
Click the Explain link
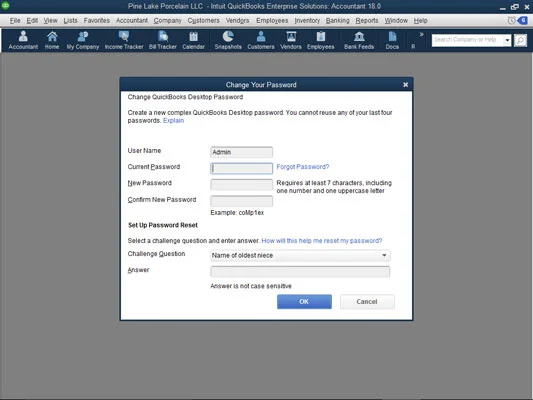click(173, 121)
